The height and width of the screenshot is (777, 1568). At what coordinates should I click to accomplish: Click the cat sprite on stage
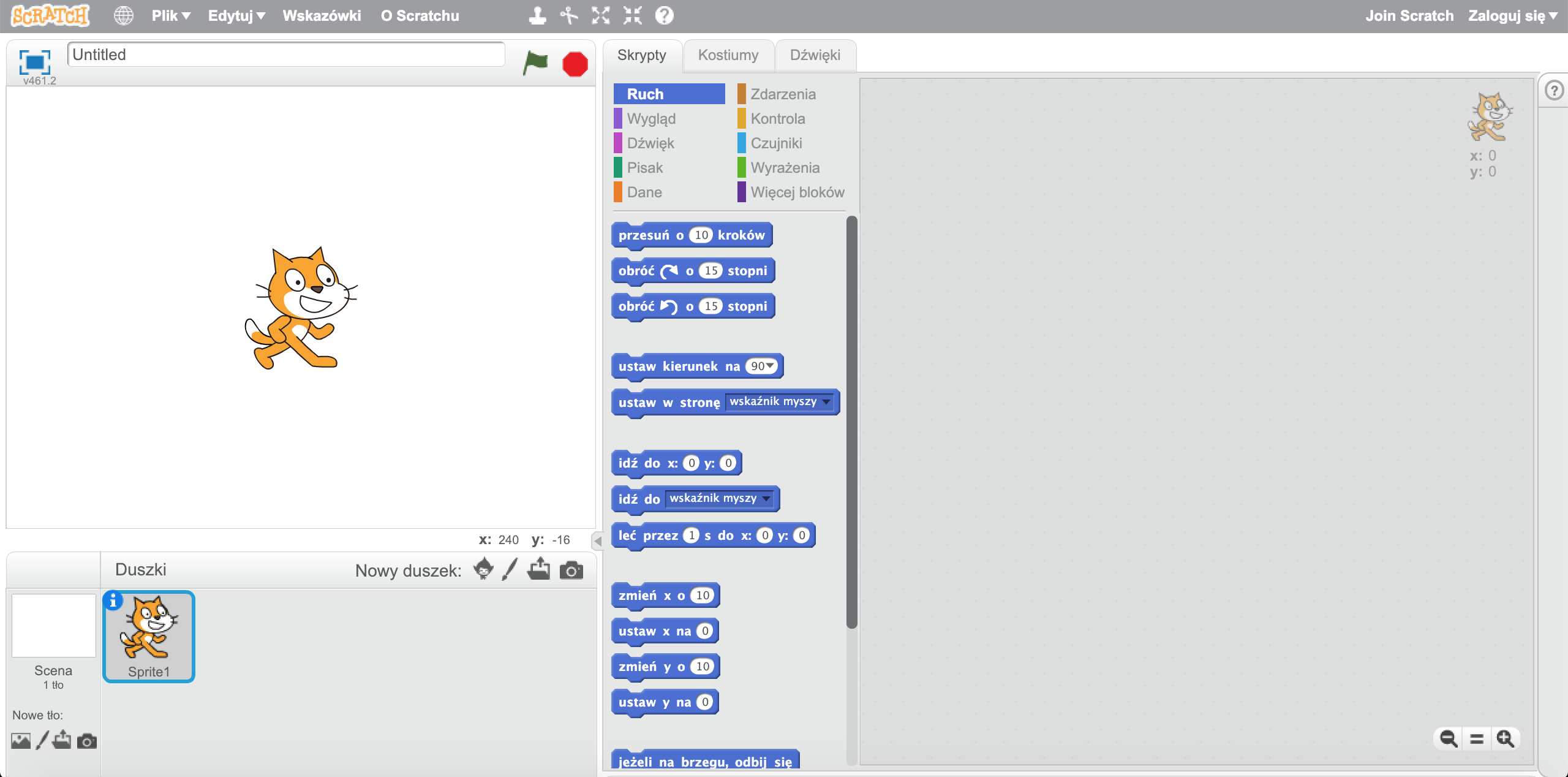(301, 308)
